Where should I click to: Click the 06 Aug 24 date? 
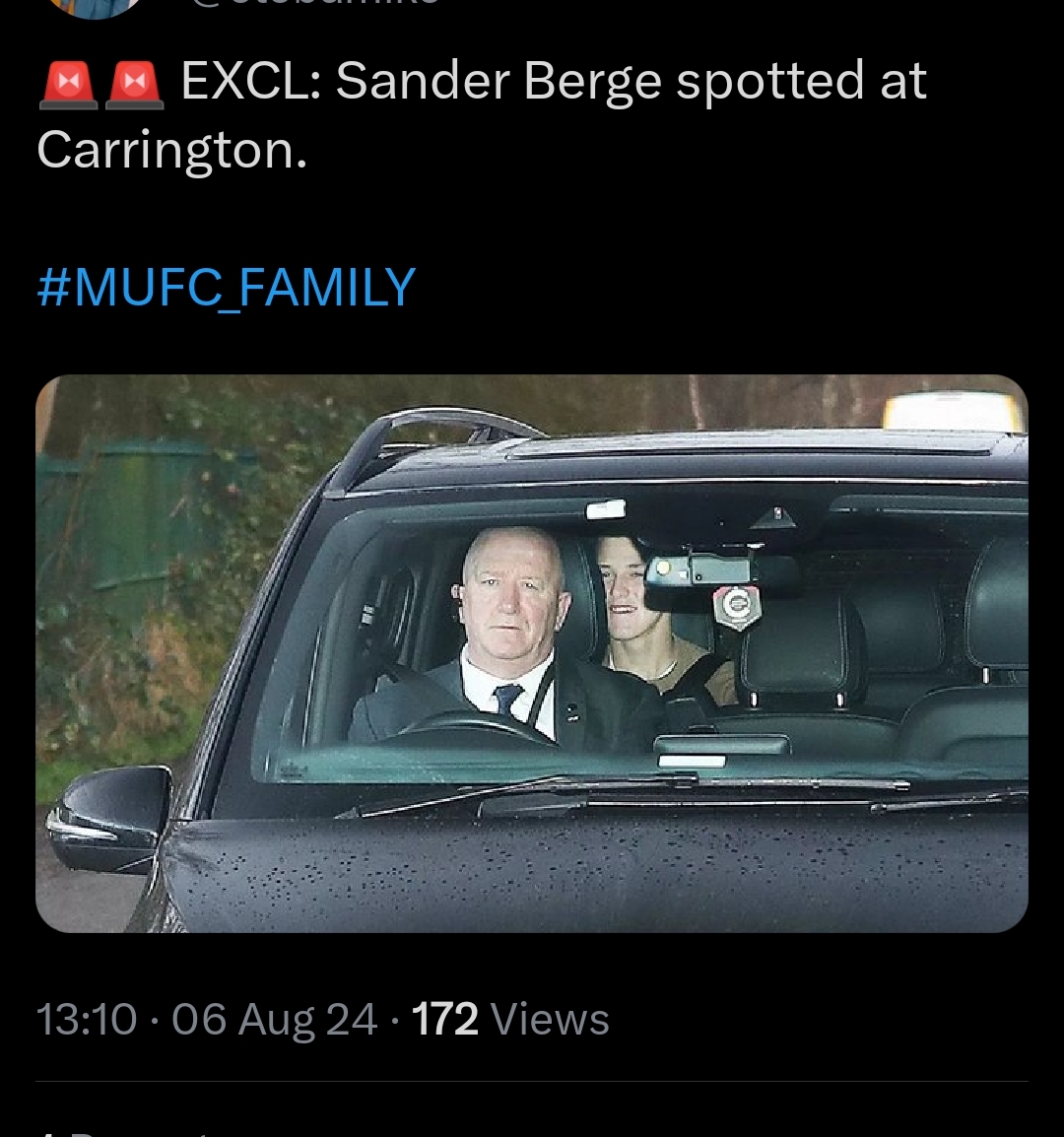pyautogui.click(x=274, y=1019)
